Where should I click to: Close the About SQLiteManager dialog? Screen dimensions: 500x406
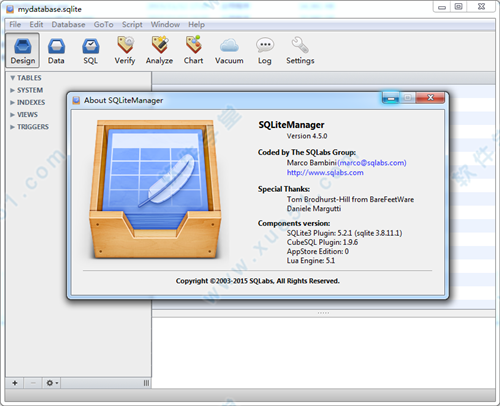[x=430, y=98]
